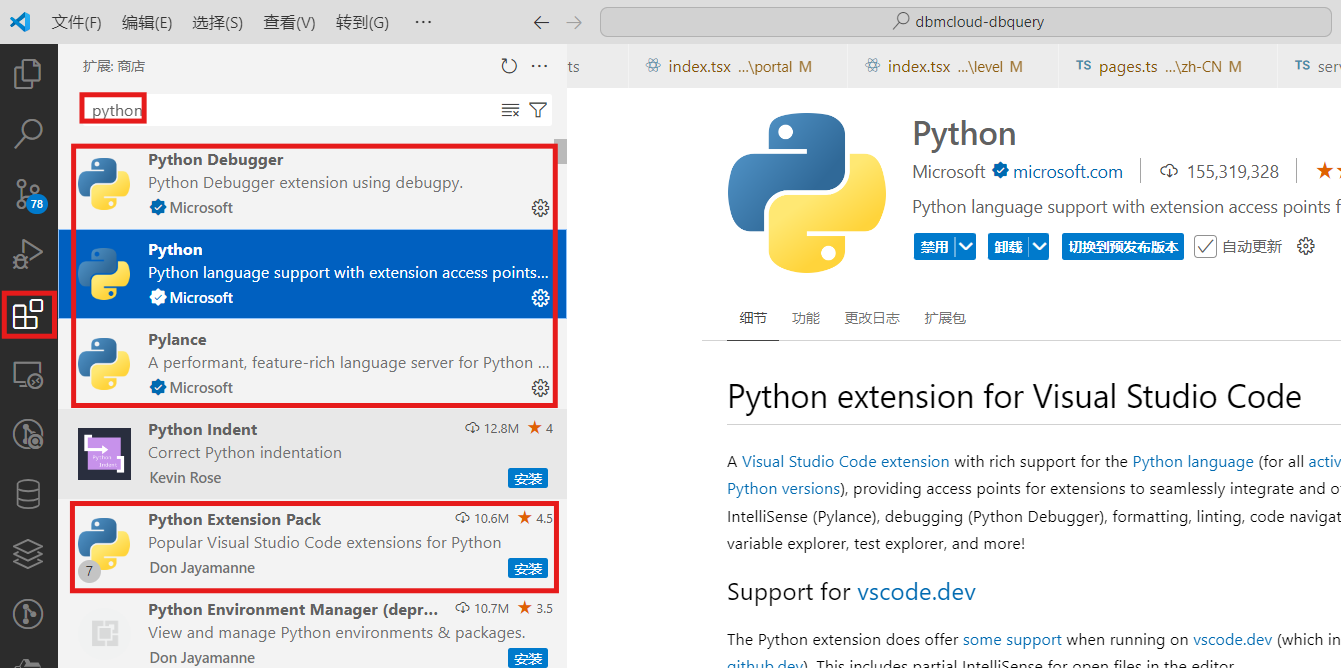Open Pylance manage gear
The image size is (1341, 668).
(x=540, y=388)
